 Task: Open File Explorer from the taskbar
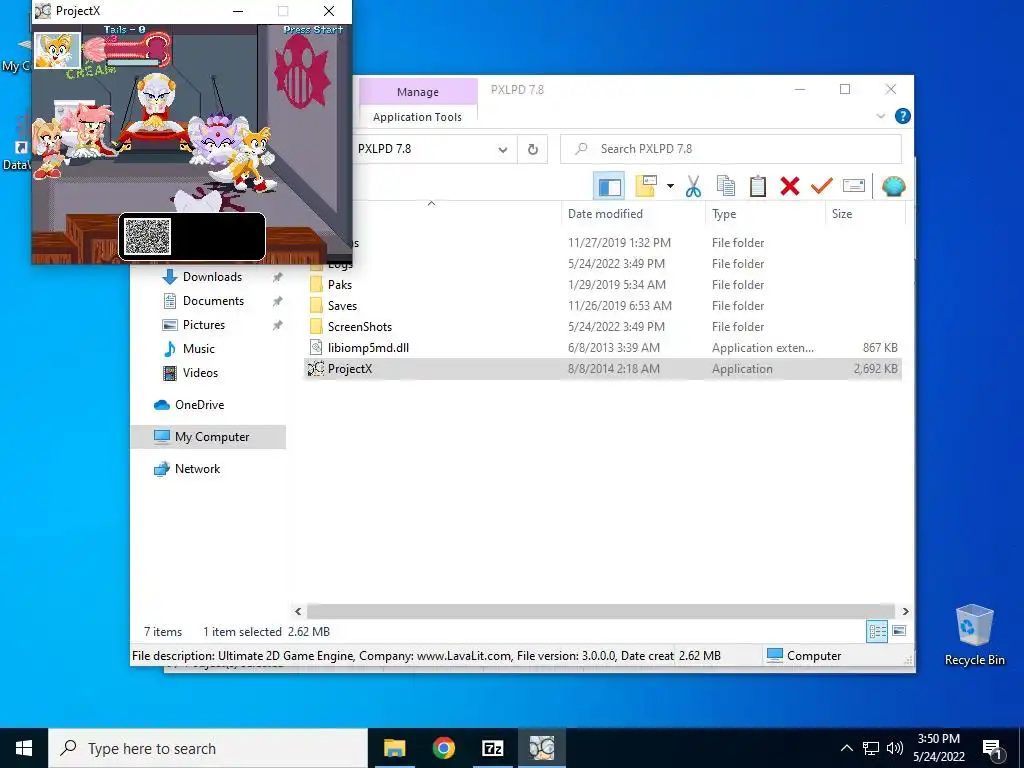click(394, 748)
